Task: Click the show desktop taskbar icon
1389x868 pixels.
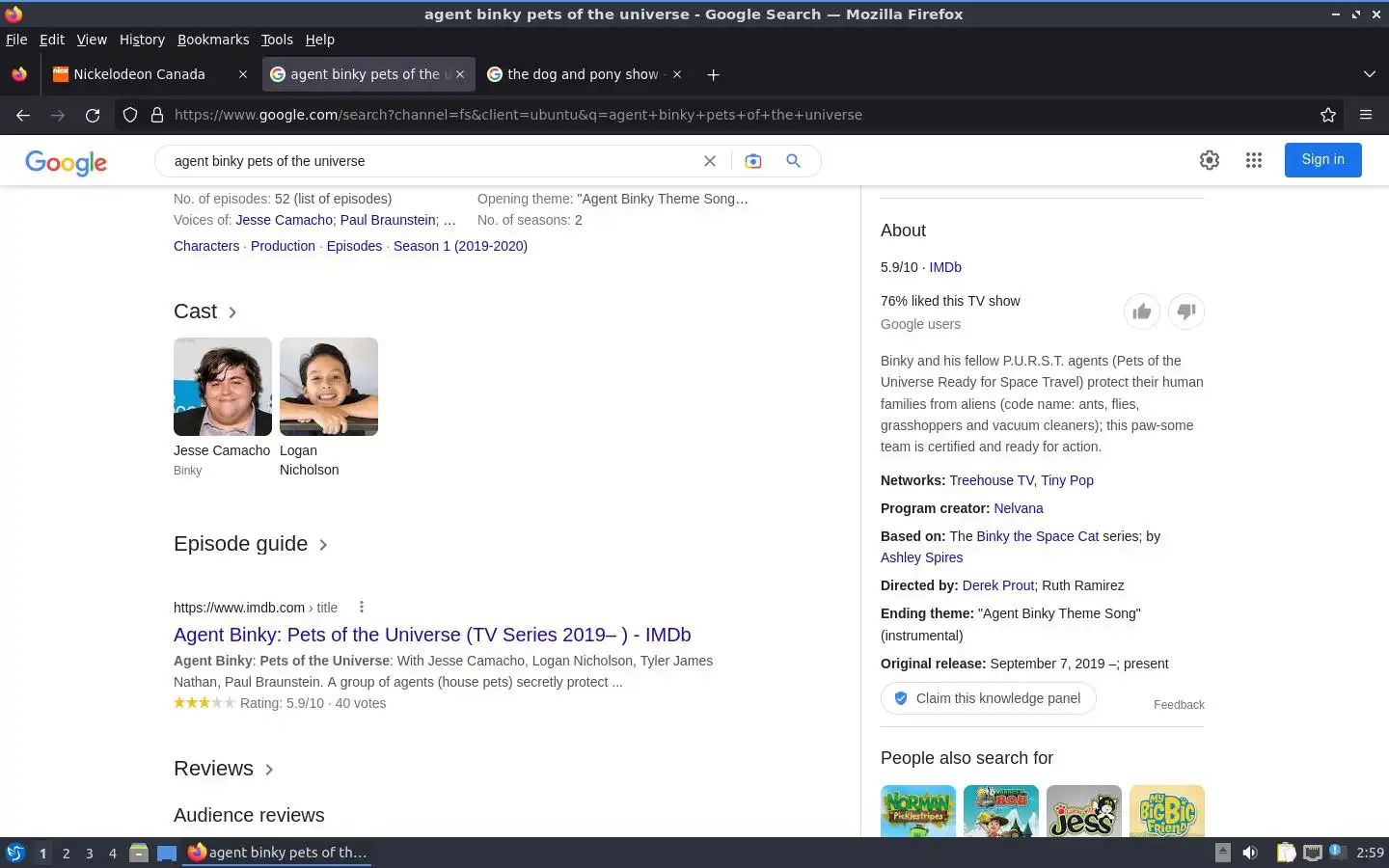Action: coord(167,853)
